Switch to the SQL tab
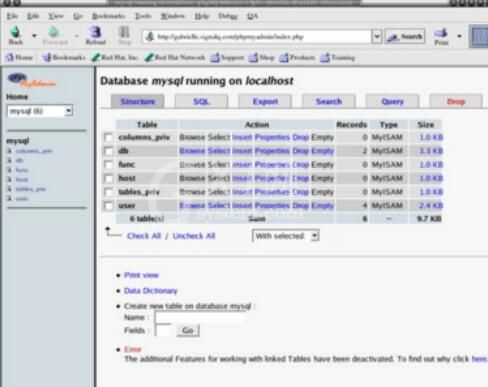 click(201, 101)
